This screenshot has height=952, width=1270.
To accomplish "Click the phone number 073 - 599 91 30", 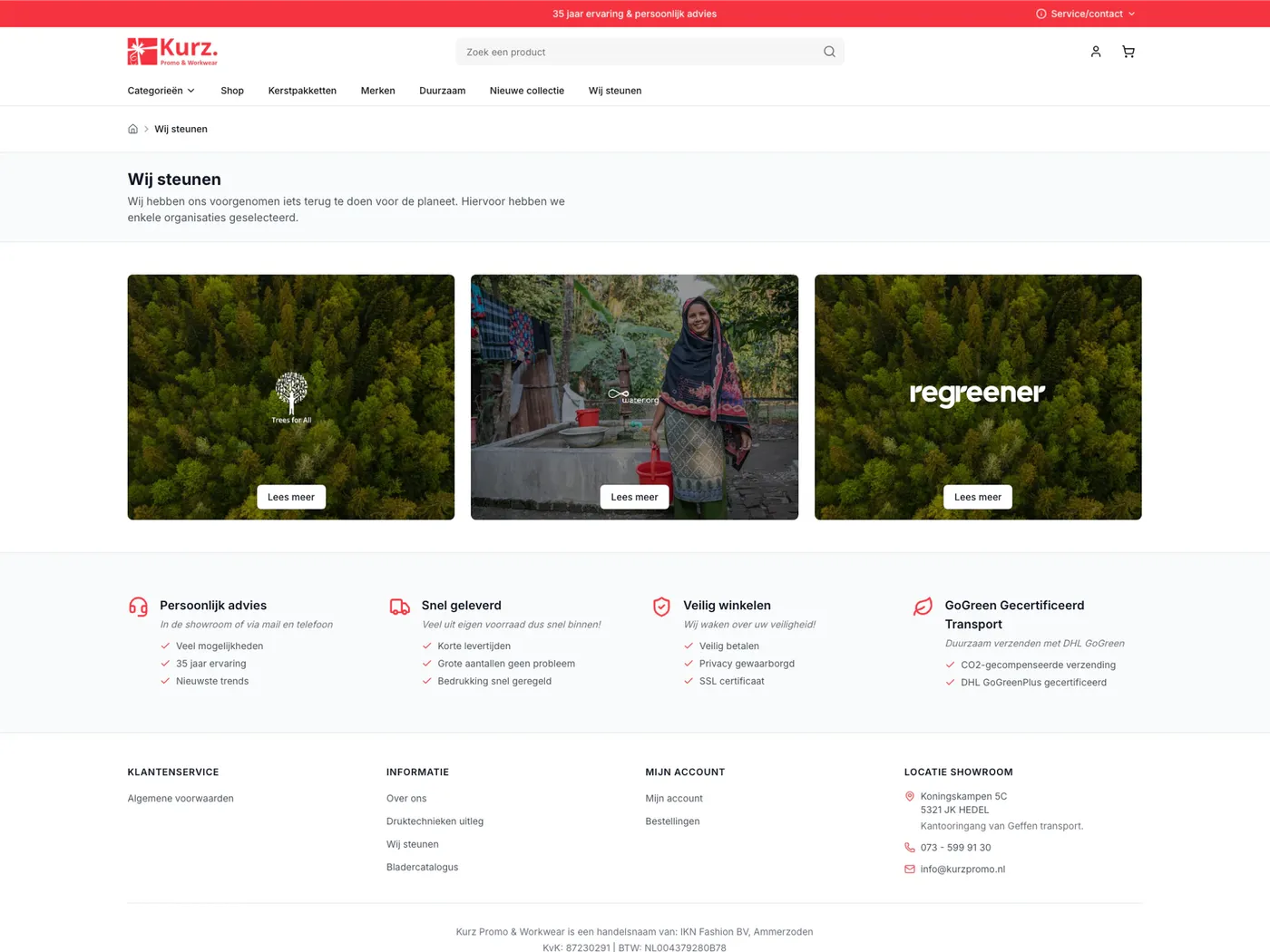I will point(955,848).
